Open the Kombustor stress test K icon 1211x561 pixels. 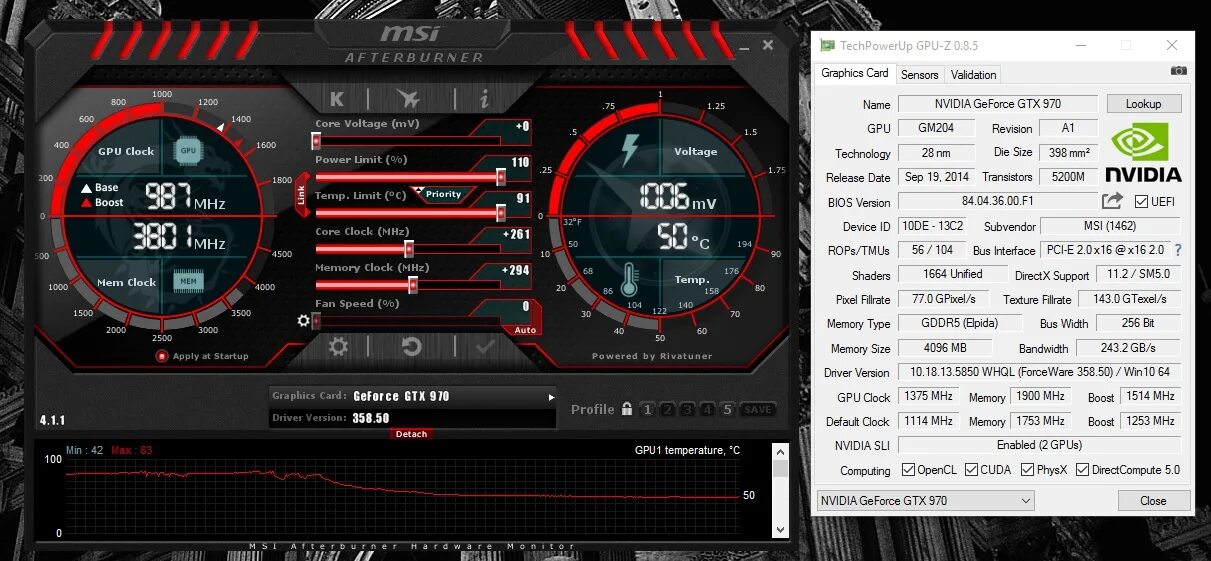pos(337,98)
